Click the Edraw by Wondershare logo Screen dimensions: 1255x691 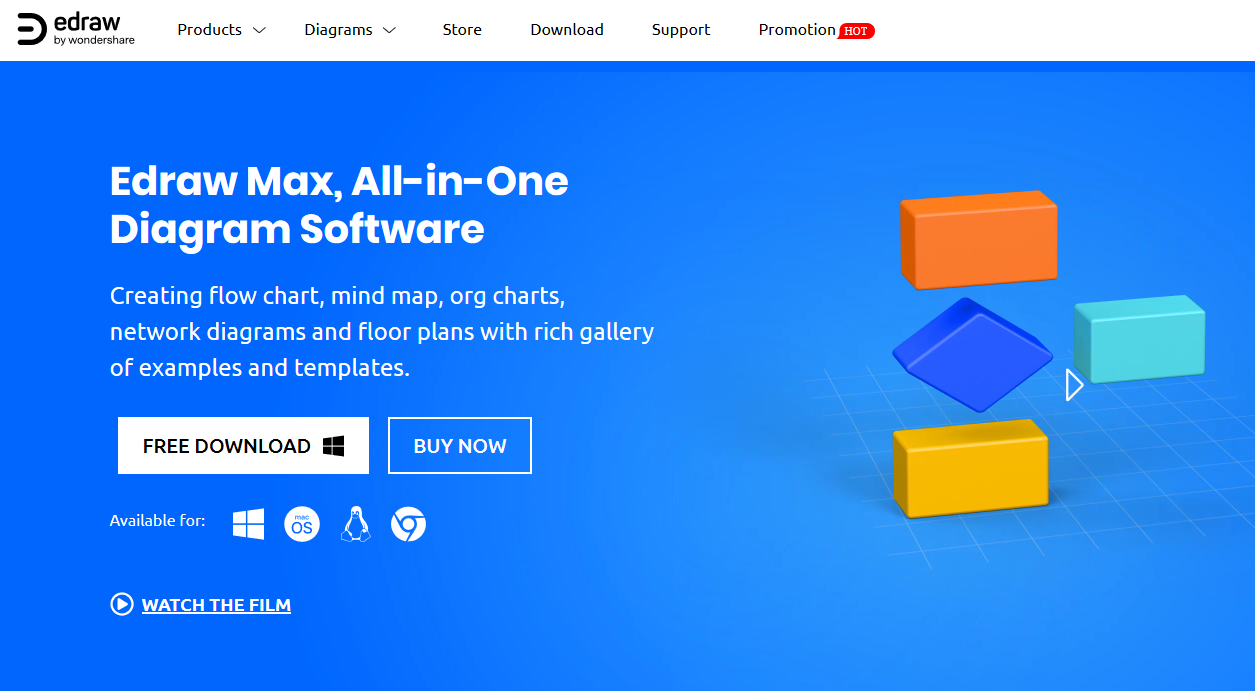pyautogui.click(x=76, y=30)
